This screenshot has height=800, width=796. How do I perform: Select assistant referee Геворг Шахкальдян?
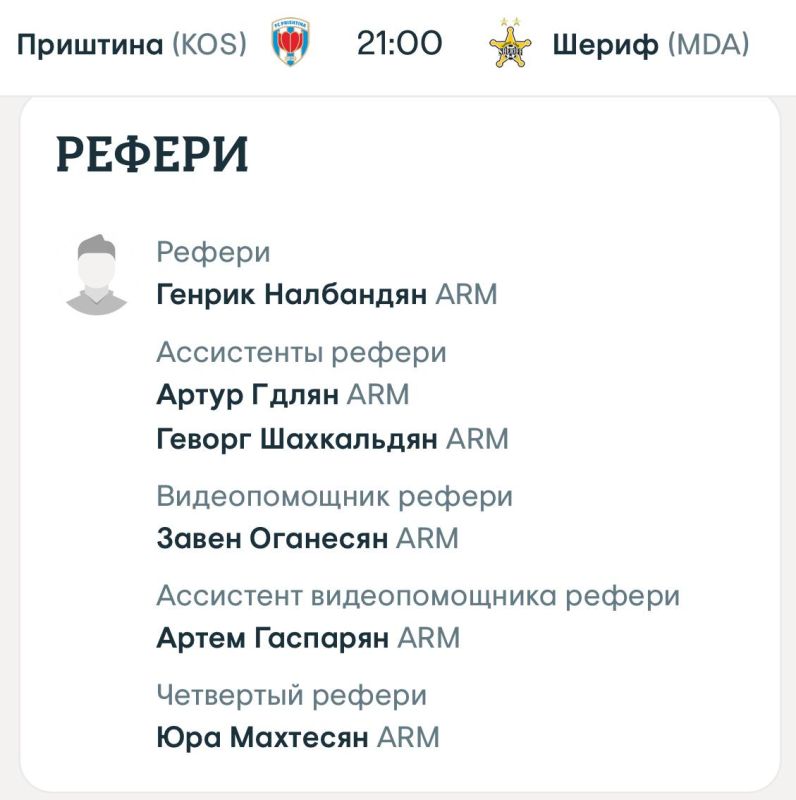tap(298, 439)
